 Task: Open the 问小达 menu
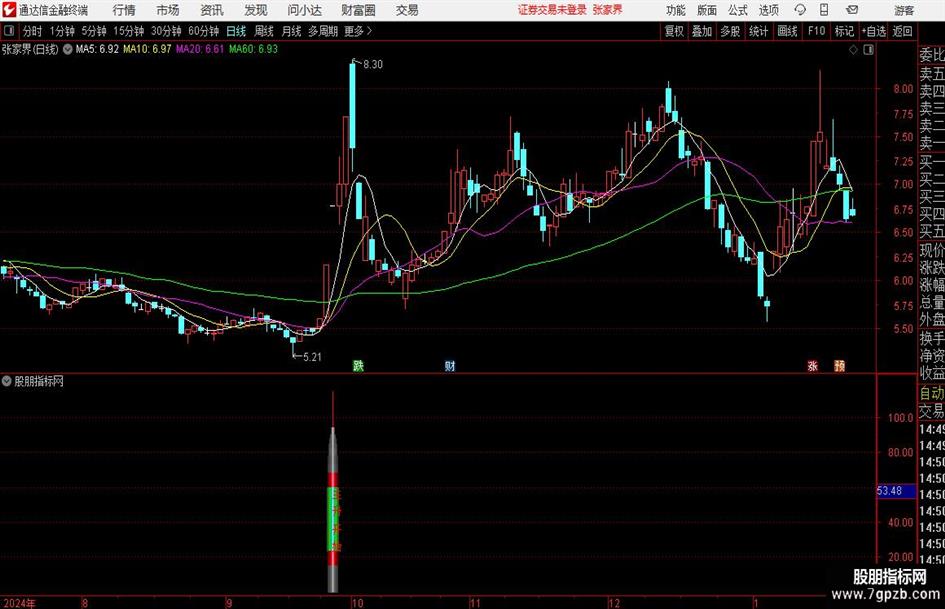304,10
